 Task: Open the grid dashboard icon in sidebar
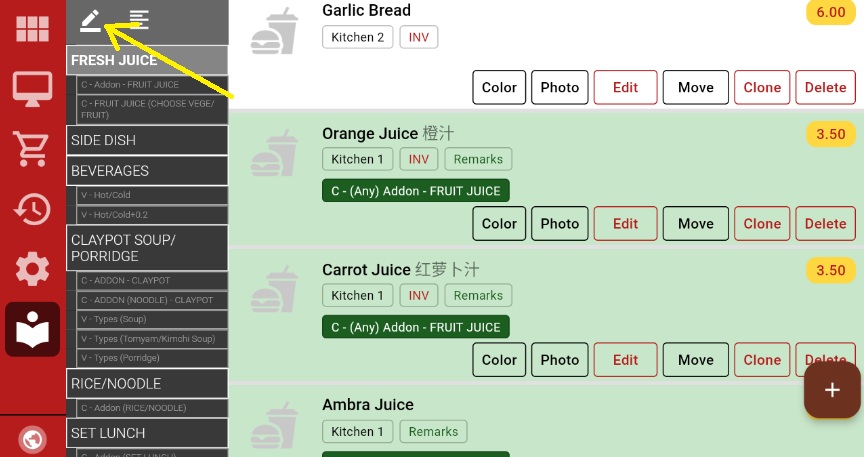click(33, 29)
